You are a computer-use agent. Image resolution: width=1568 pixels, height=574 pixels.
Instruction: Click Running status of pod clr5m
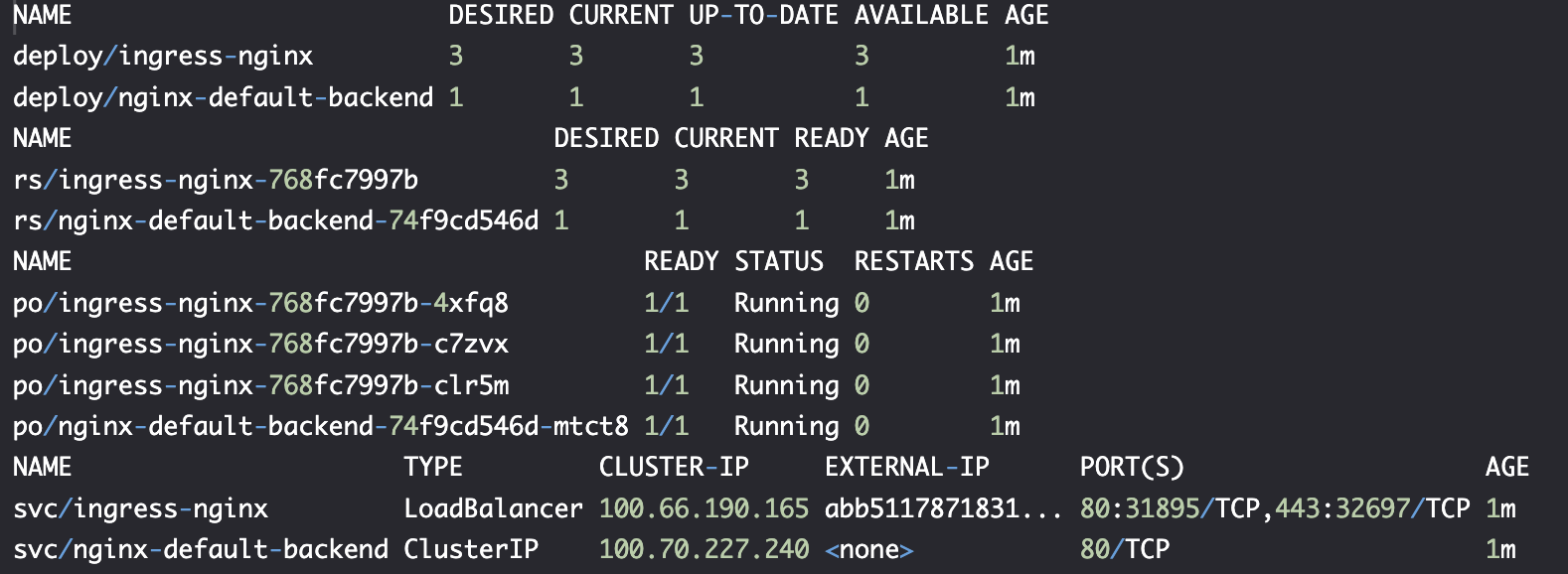point(787,385)
